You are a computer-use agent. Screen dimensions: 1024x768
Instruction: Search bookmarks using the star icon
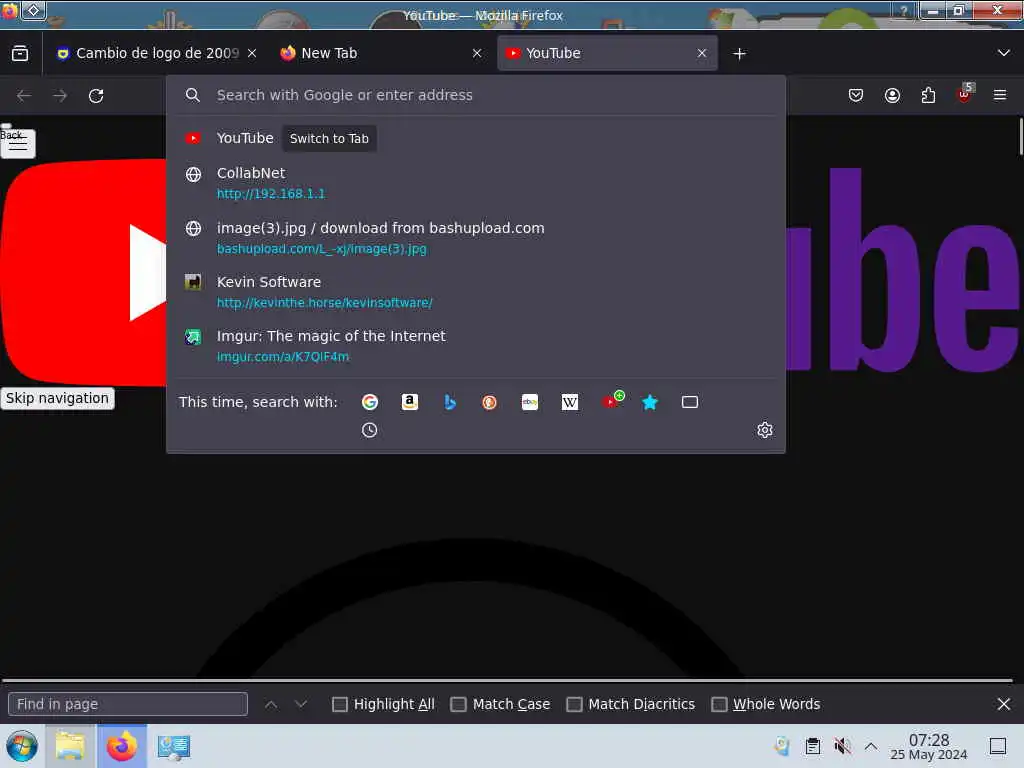point(650,402)
